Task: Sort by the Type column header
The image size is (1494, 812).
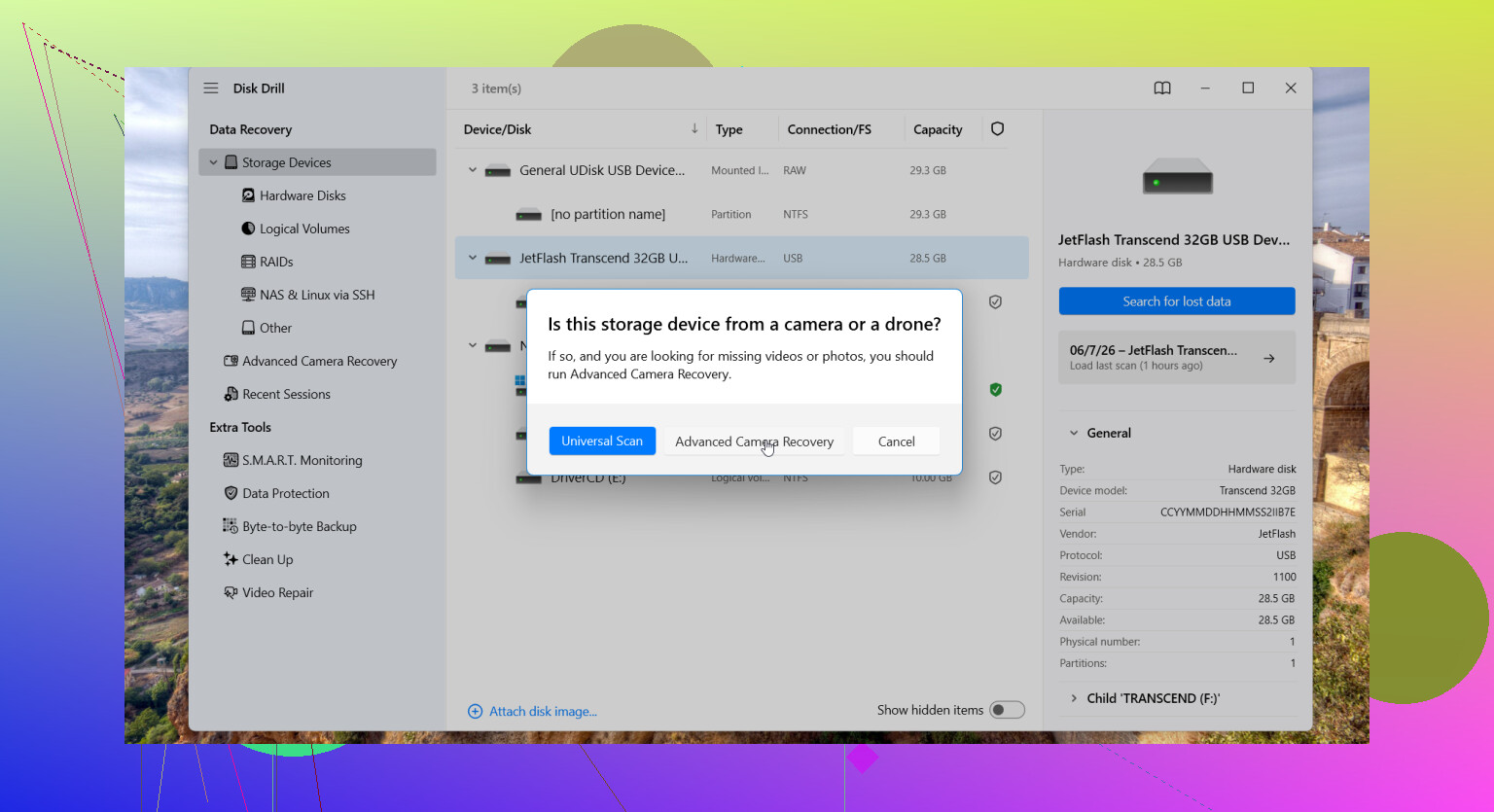Action: (x=729, y=129)
